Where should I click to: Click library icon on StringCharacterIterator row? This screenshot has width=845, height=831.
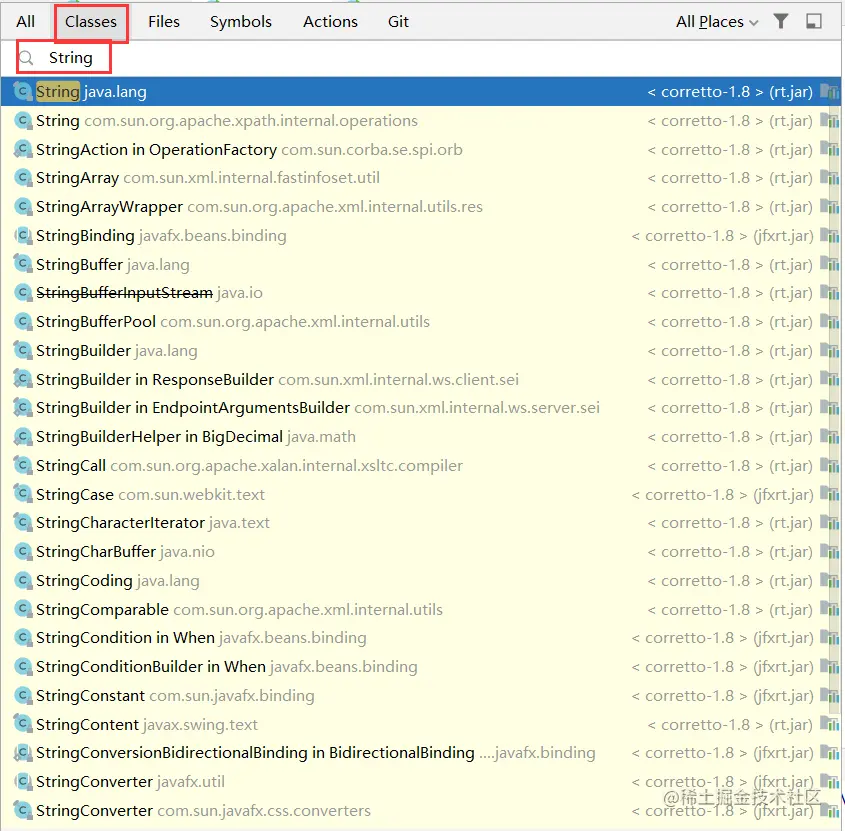[829, 523]
